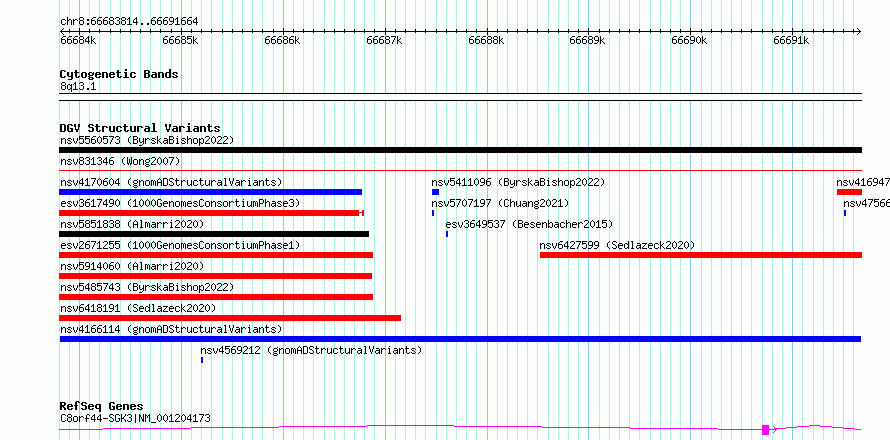The height and width of the screenshot is (440, 890).
Task: Open nsv4170604 (gnomADStructuralVariants) label
Action: (171, 182)
